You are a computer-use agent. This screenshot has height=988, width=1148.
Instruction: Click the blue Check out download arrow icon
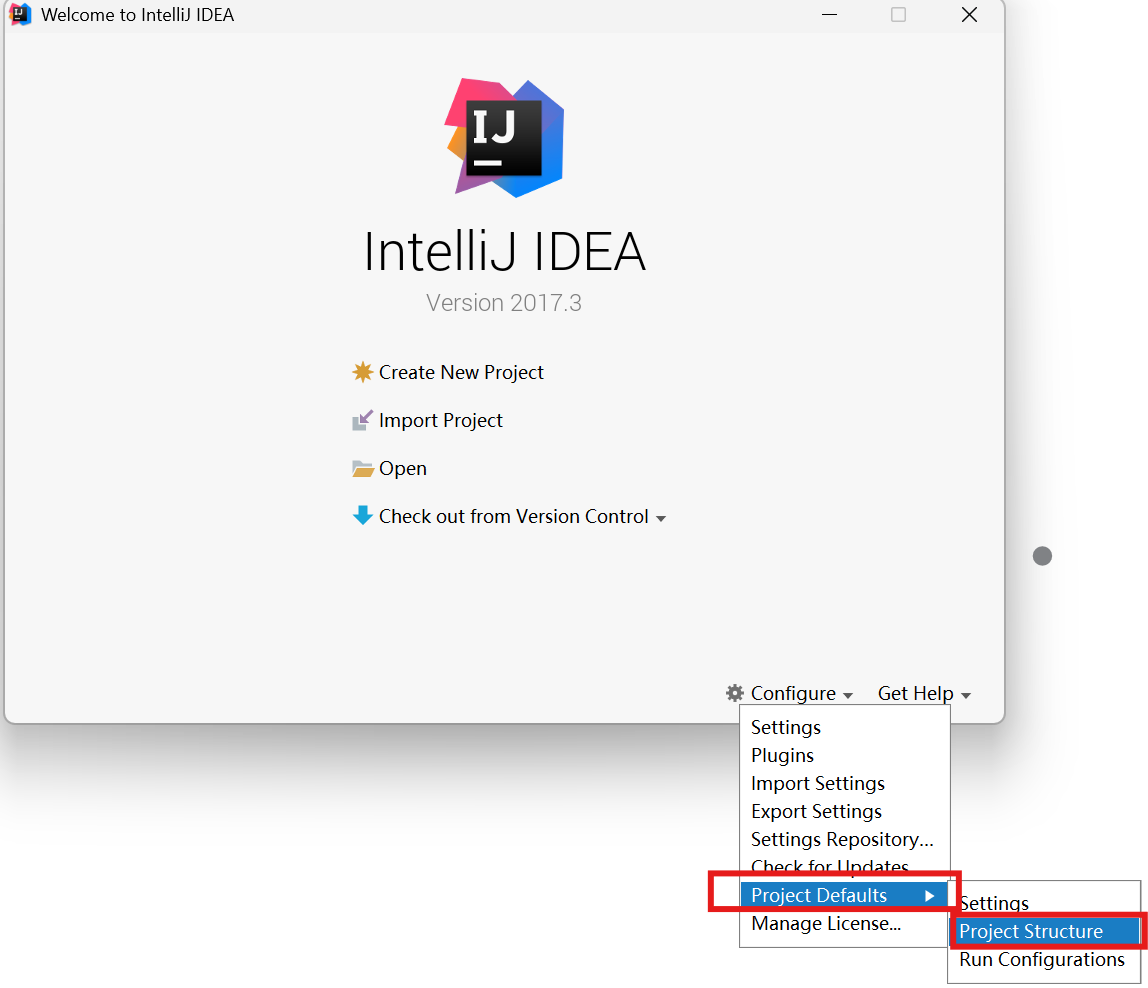tap(362, 516)
